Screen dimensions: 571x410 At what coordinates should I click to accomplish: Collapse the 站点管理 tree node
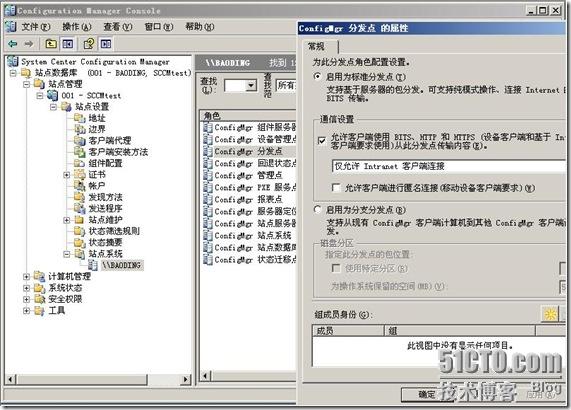(x=27, y=84)
